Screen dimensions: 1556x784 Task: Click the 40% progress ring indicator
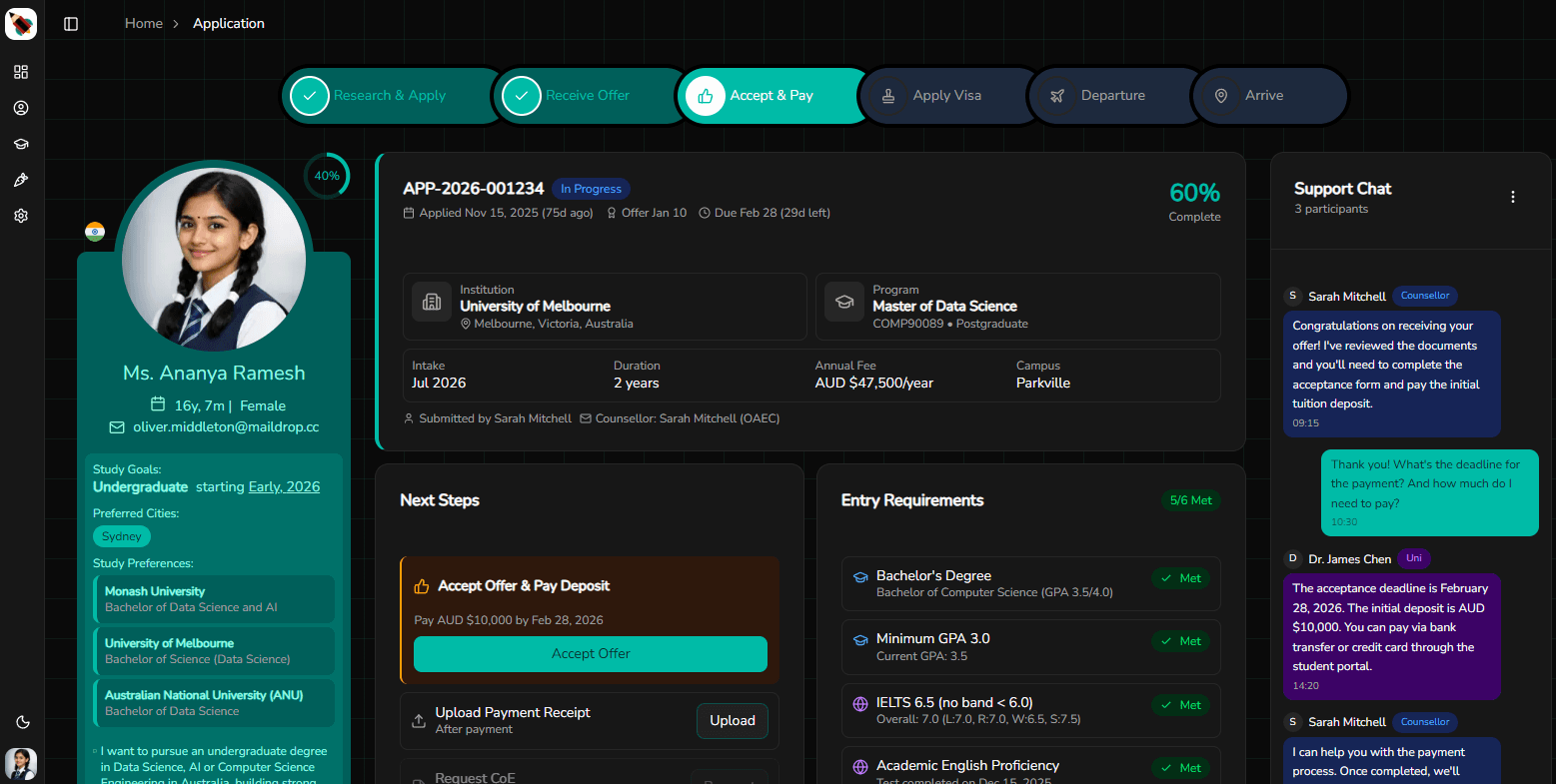click(x=327, y=175)
